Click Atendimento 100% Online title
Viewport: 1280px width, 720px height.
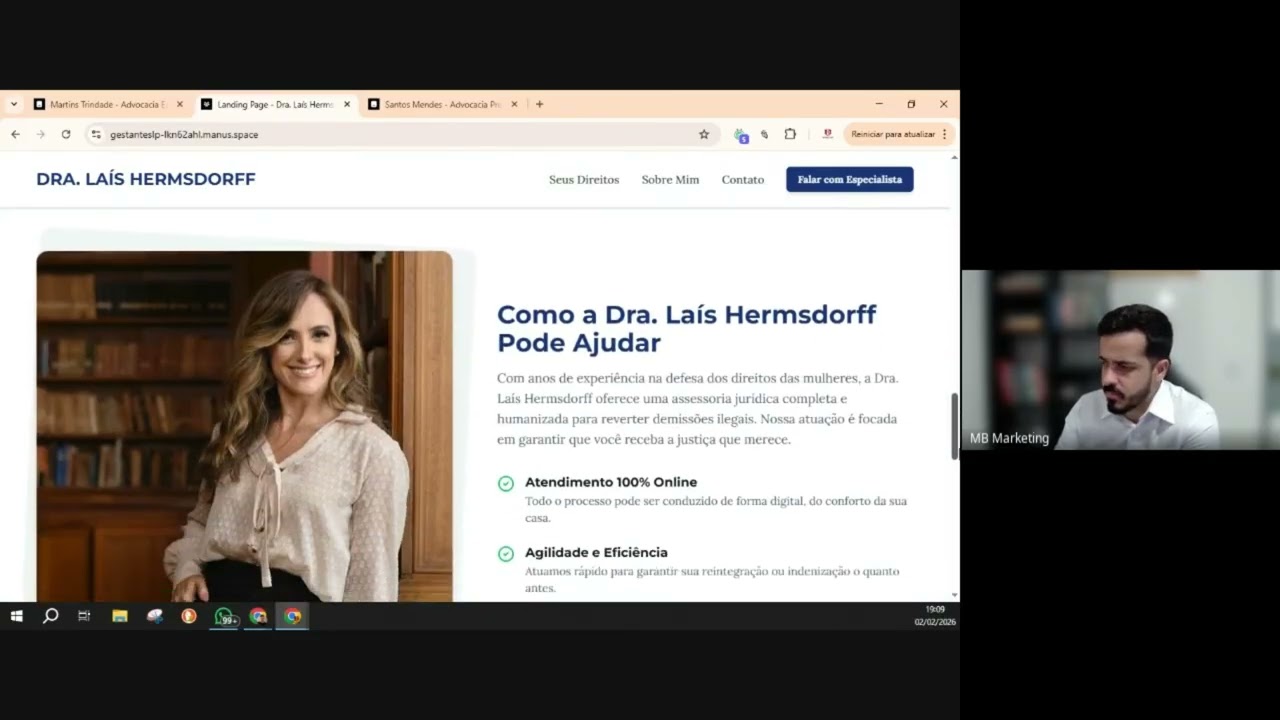point(611,482)
